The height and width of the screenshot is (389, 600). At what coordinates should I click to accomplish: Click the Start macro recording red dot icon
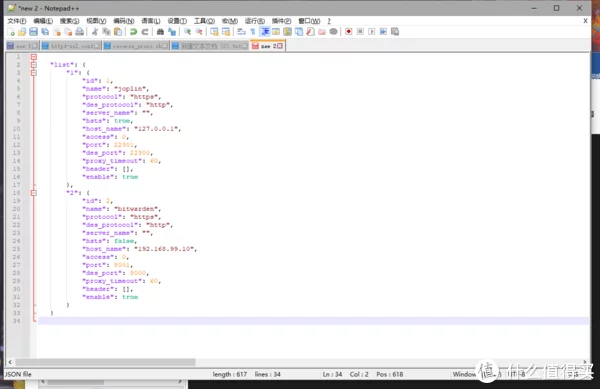click(348, 32)
